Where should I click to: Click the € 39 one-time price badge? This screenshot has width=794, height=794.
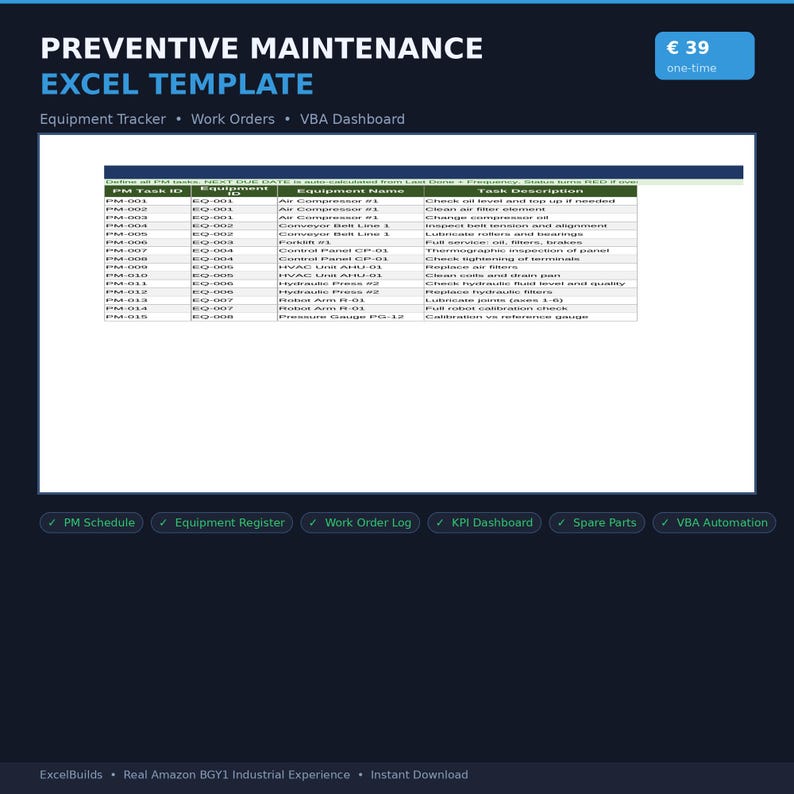point(704,56)
